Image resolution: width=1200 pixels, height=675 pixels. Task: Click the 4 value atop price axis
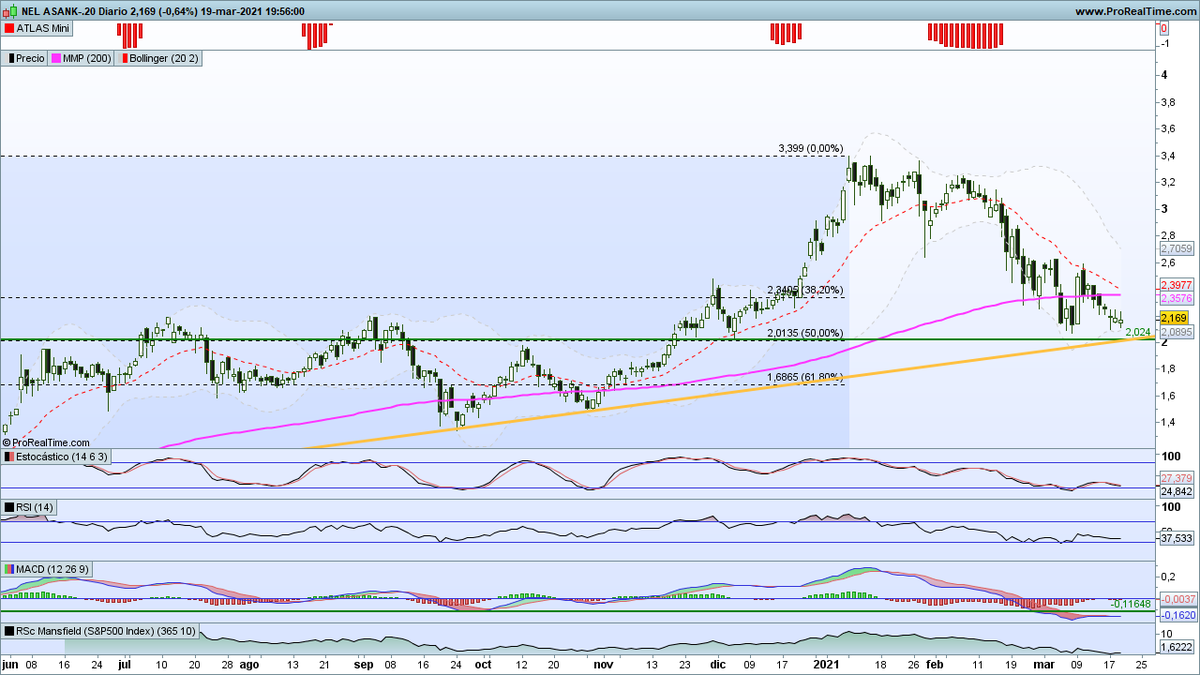tap(1164, 75)
